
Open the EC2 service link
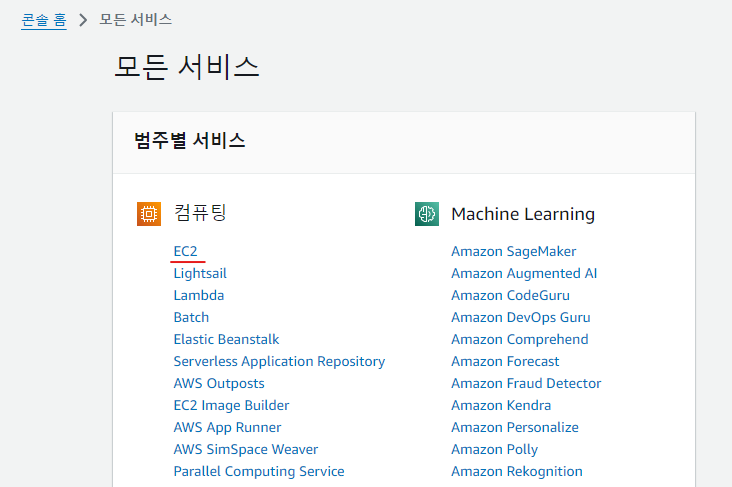tap(185, 251)
